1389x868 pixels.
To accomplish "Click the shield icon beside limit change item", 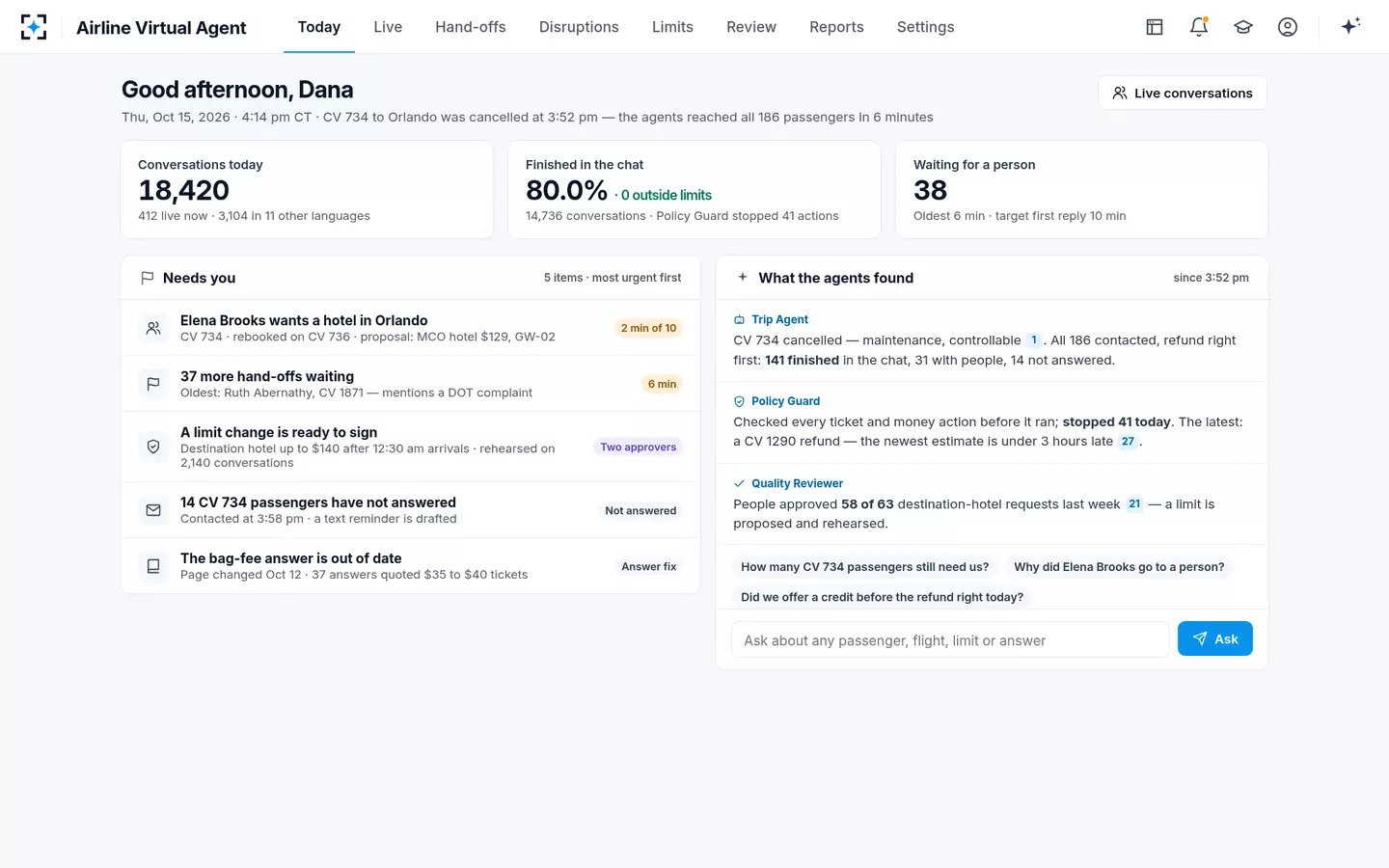I will click(153, 447).
